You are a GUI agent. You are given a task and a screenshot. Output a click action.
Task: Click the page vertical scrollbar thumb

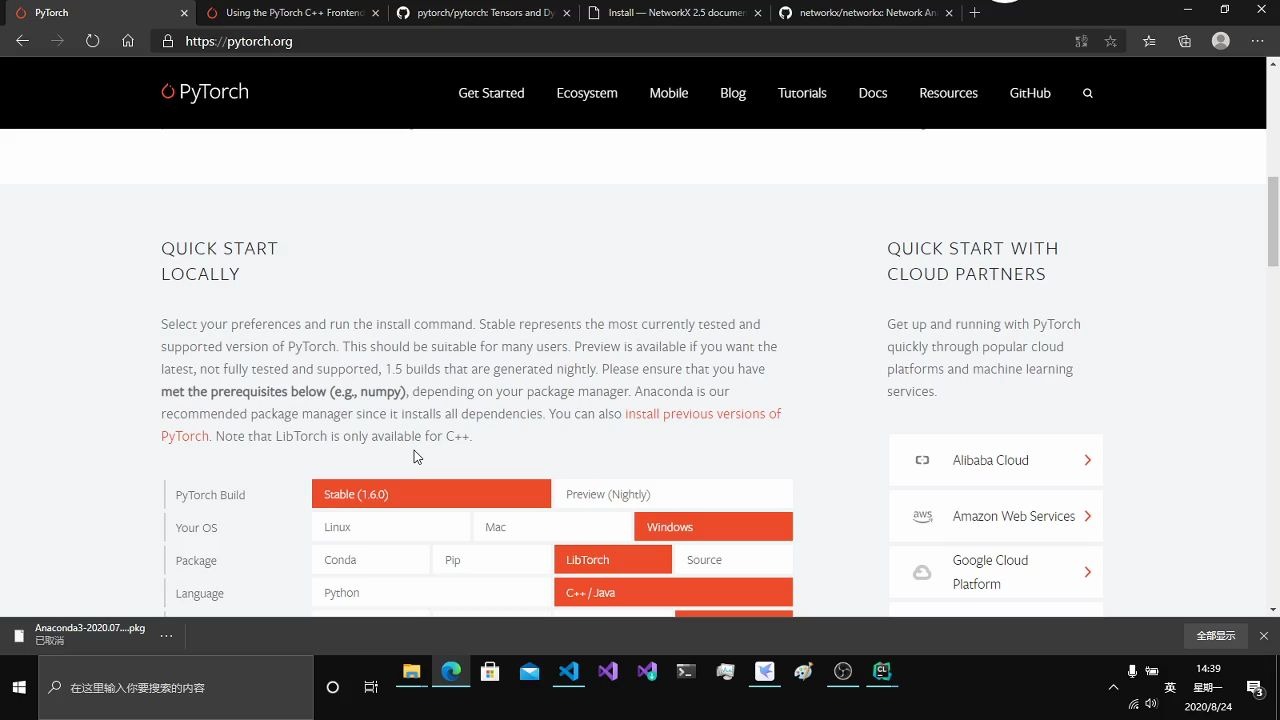tap(1273, 222)
